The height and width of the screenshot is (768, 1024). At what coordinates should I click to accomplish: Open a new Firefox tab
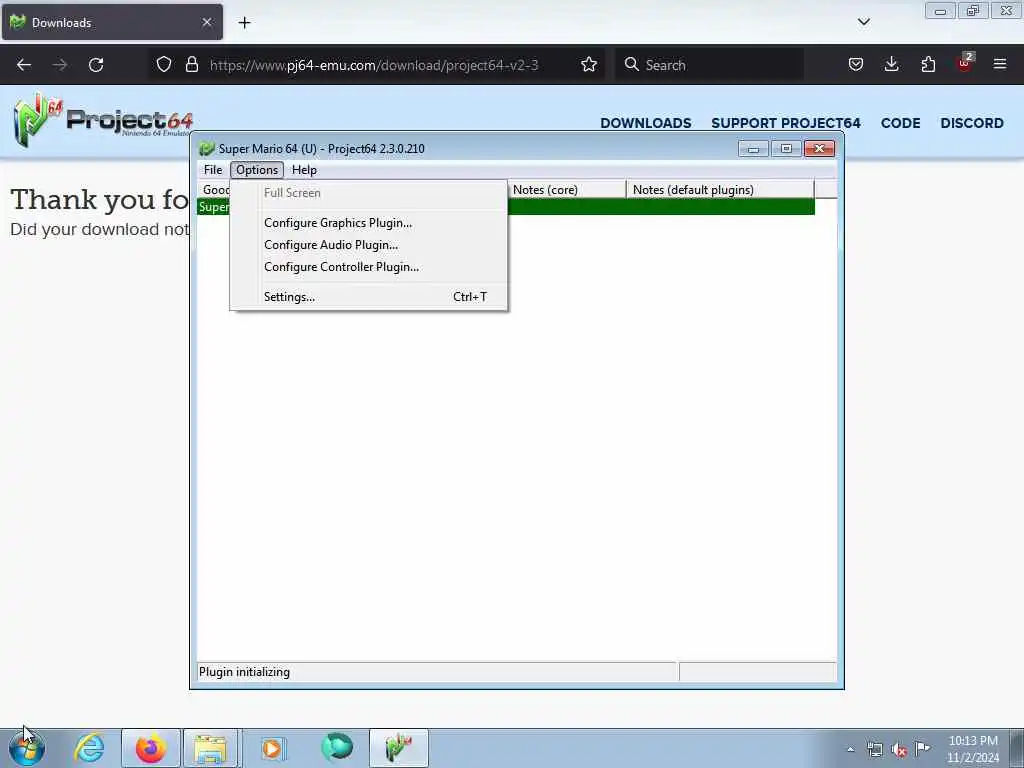point(244,23)
